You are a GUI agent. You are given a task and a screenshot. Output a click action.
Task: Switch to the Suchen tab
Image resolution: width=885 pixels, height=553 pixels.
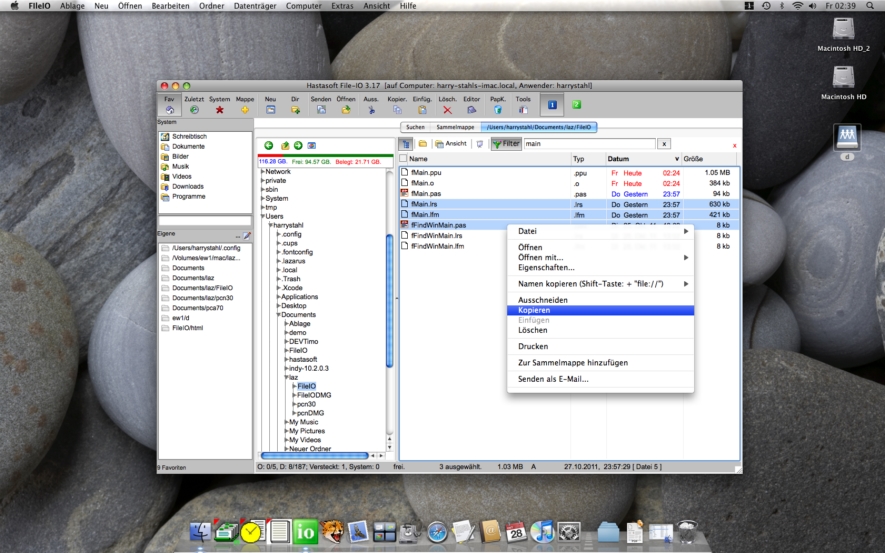tap(415, 127)
